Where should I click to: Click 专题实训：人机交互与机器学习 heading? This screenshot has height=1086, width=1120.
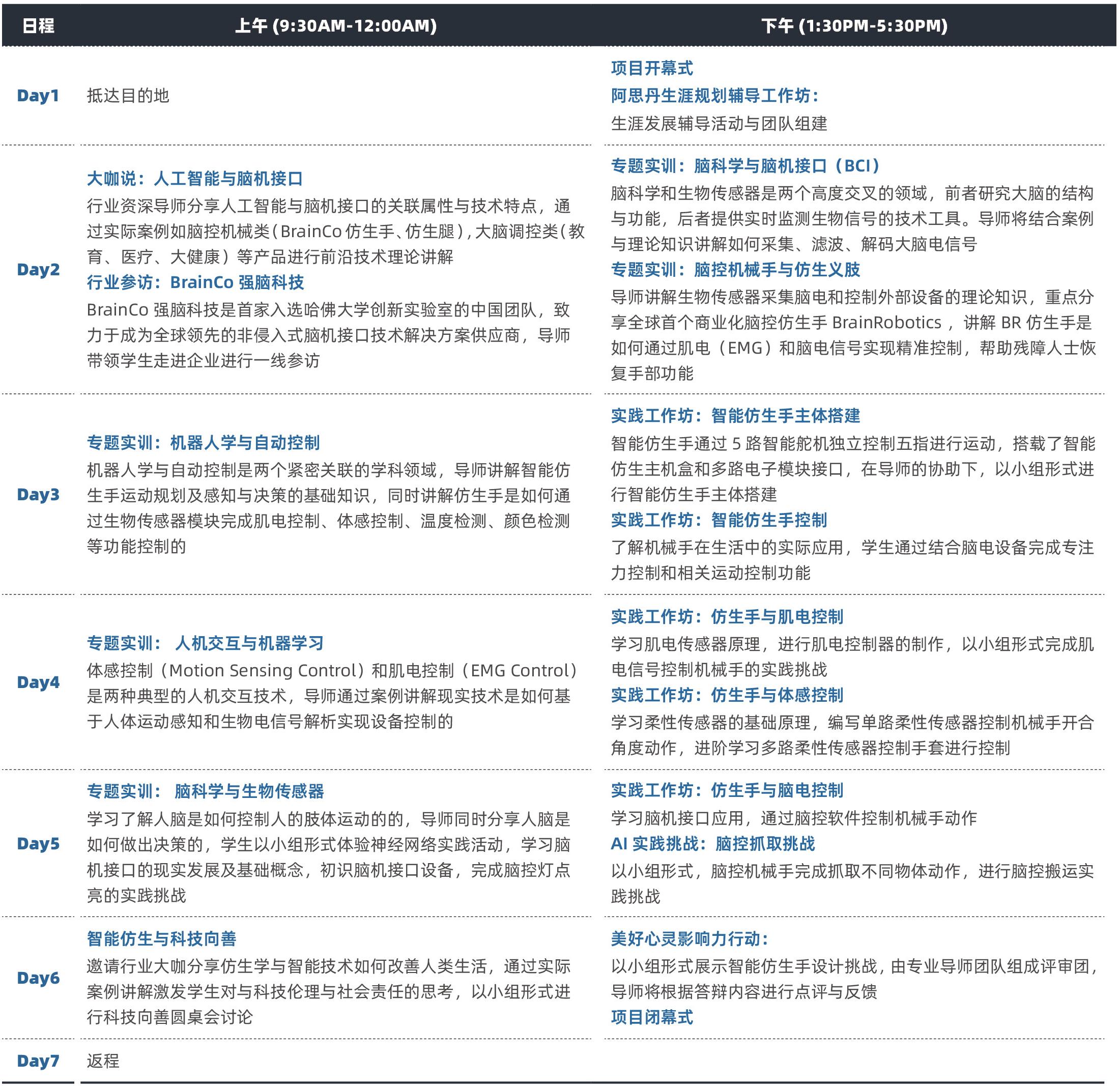pos(205,643)
